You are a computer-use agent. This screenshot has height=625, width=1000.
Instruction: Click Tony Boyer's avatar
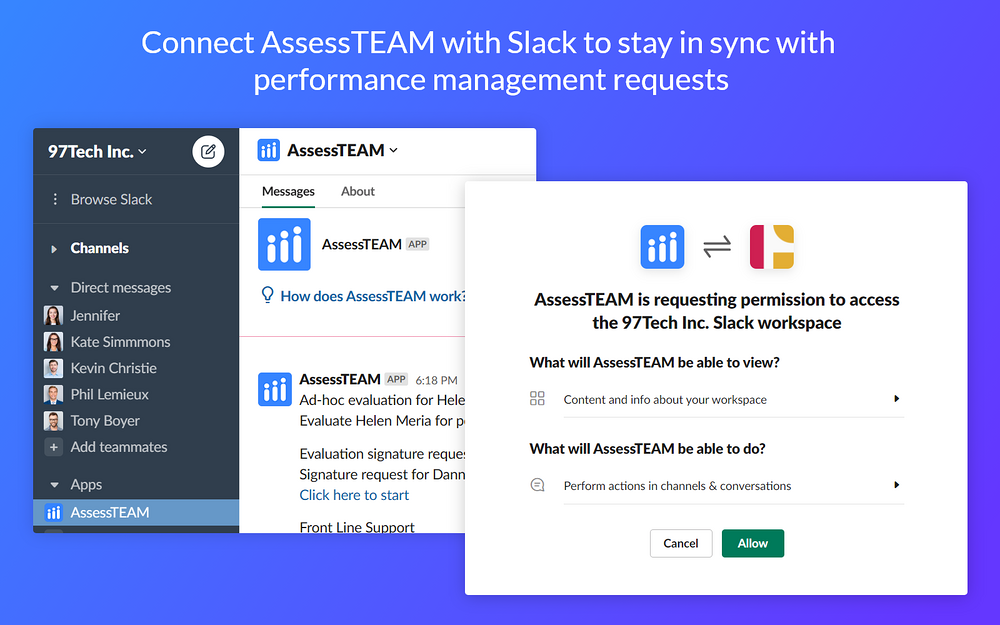(x=54, y=421)
